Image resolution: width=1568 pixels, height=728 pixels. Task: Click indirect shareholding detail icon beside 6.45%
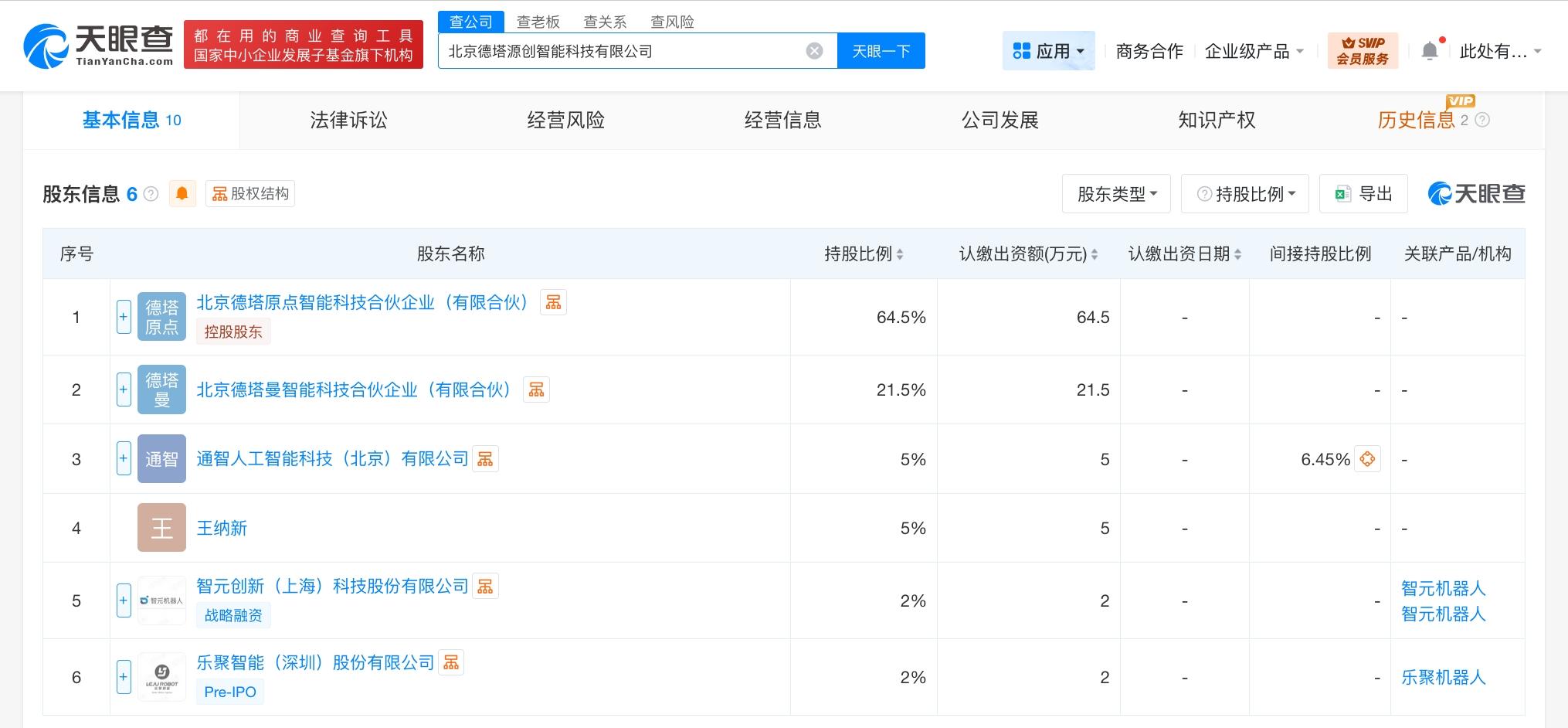coord(1367,459)
